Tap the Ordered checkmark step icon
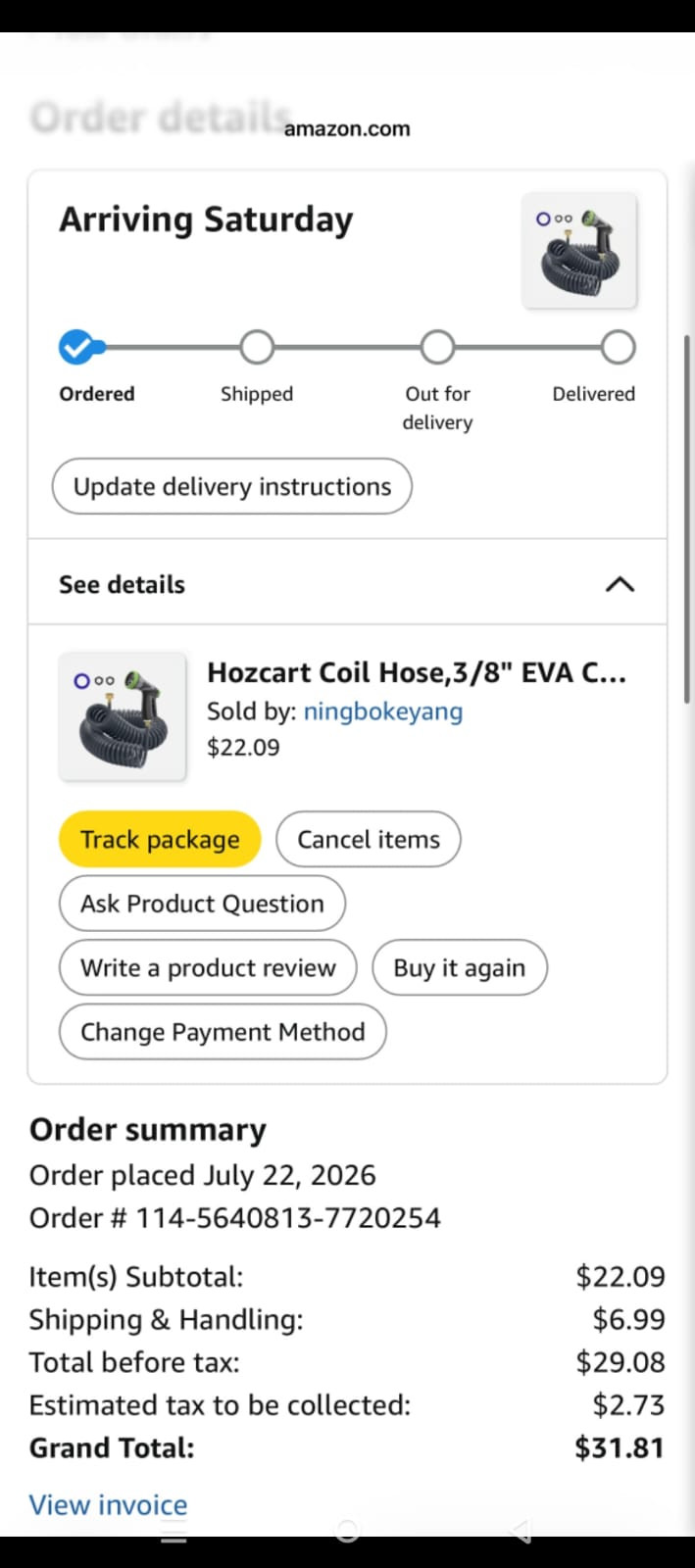This screenshot has height=1568, width=695. pos(76,347)
